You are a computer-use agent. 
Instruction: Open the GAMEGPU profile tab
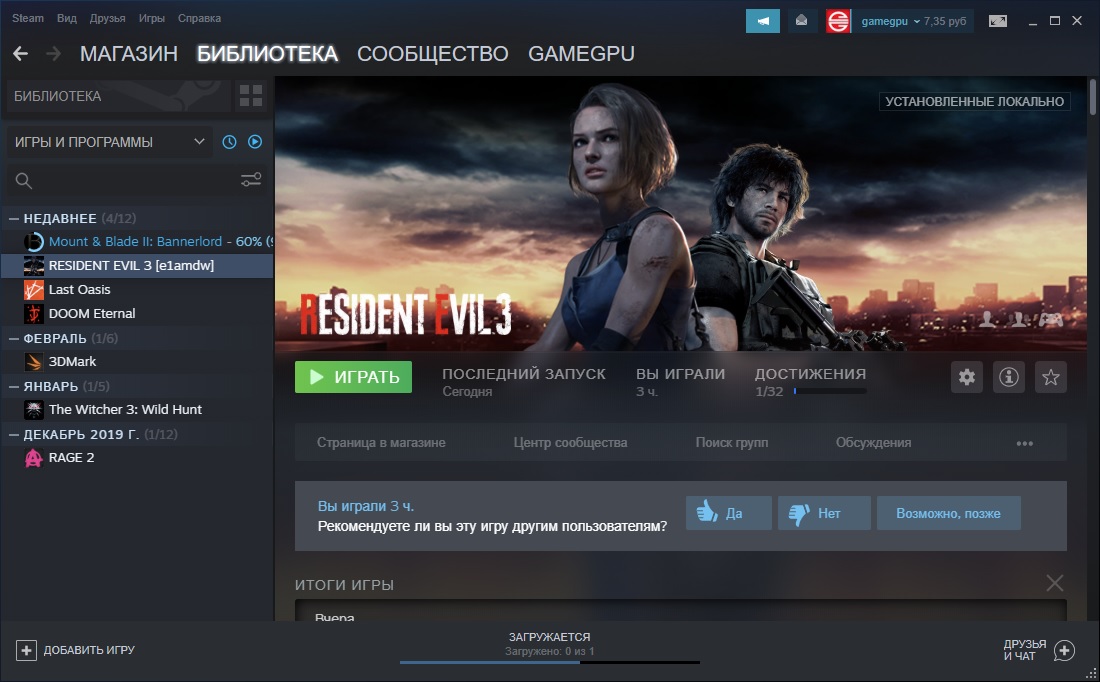[x=581, y=53]
